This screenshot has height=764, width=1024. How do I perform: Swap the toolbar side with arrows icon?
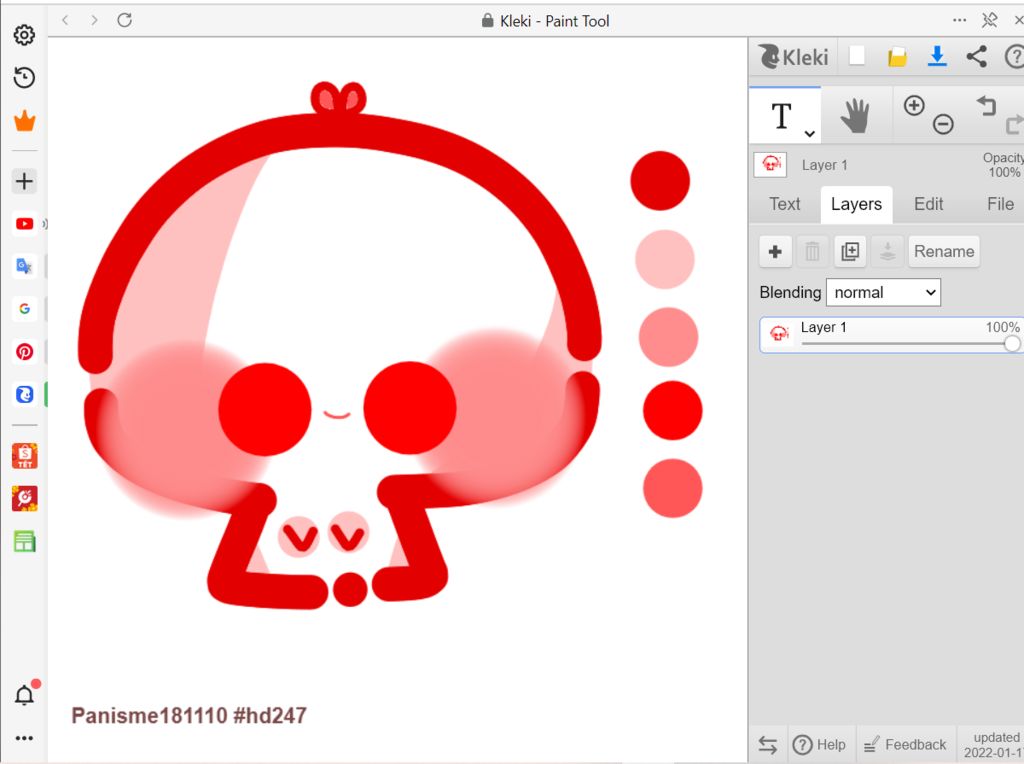[x=768, y=745]
